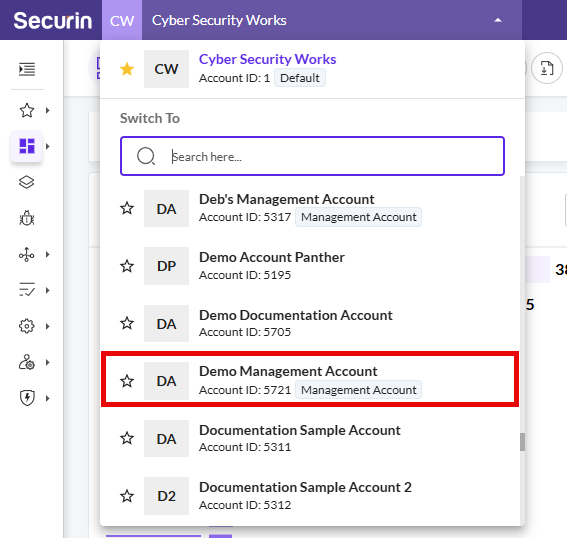The width and height of the screenshot is (567, 538).
Task: Open the Dashboard sidebar icon
Action: [x=27, y=146]
